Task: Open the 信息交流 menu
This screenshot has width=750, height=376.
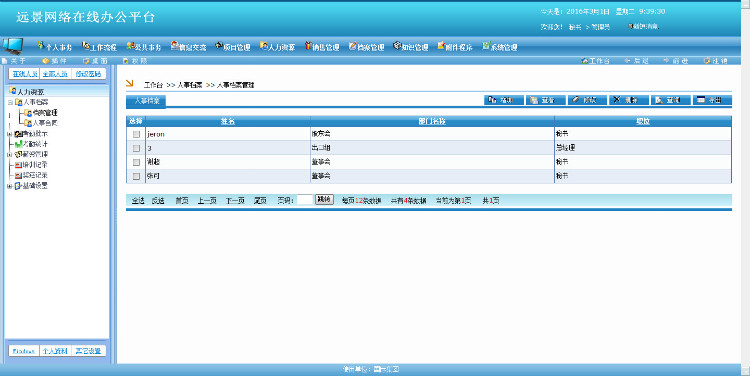Action: tap(188, 47)
